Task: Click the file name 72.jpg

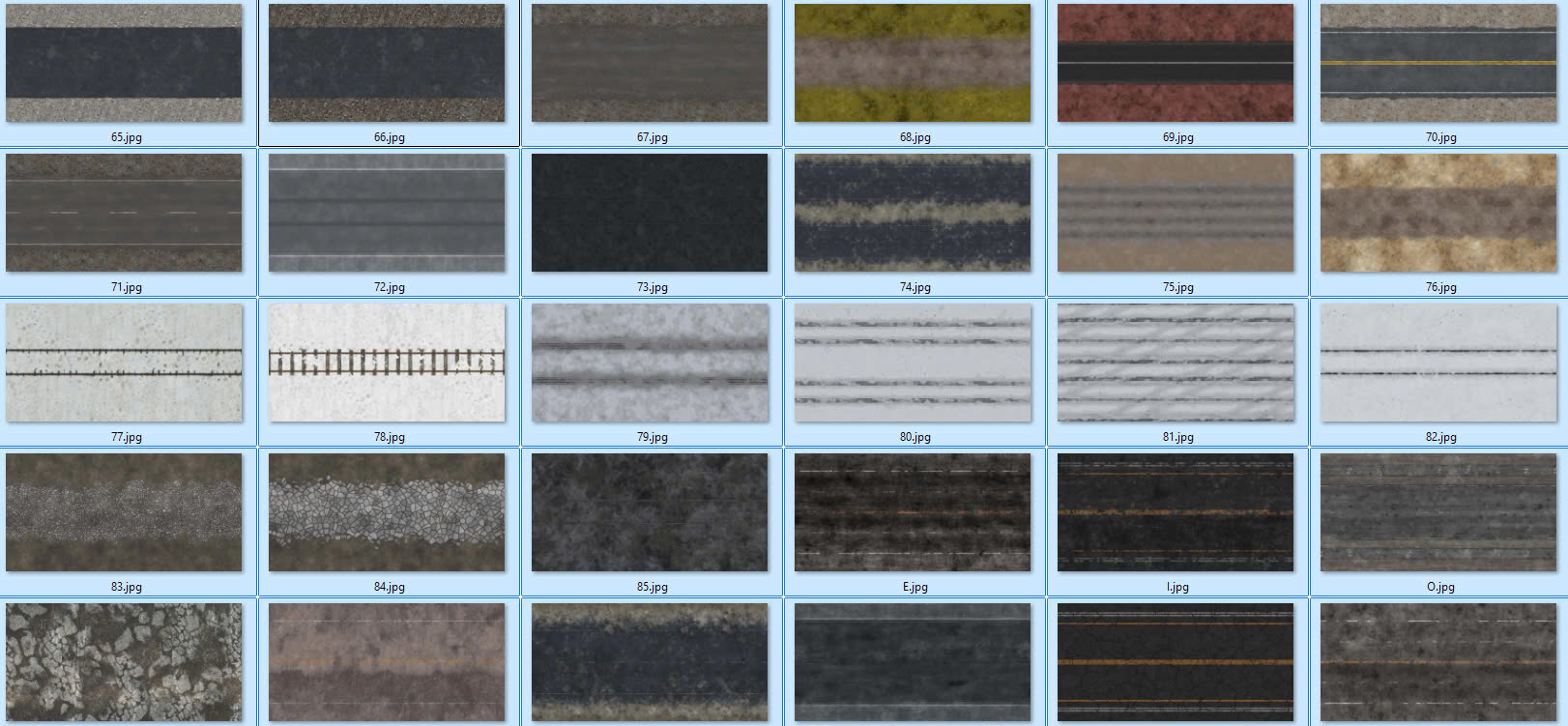Action: 390,287
